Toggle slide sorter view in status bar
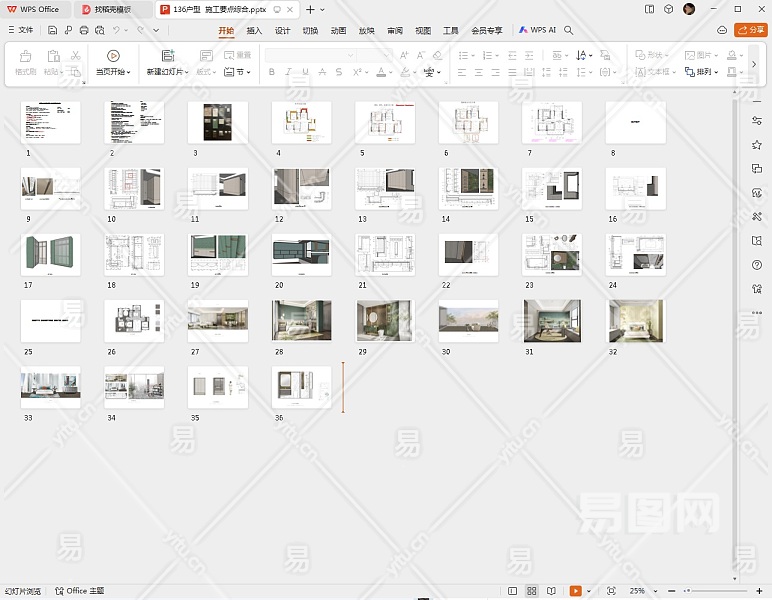 (x=532, y=591)
